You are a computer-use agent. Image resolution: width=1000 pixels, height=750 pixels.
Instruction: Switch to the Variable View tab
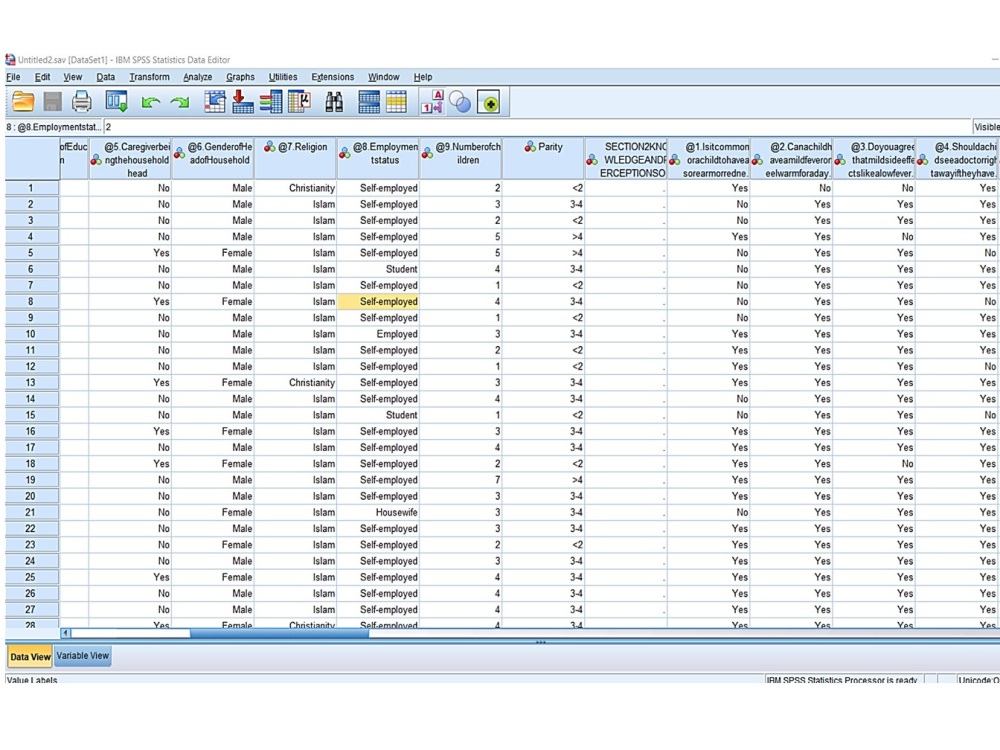tap(83, 656)
